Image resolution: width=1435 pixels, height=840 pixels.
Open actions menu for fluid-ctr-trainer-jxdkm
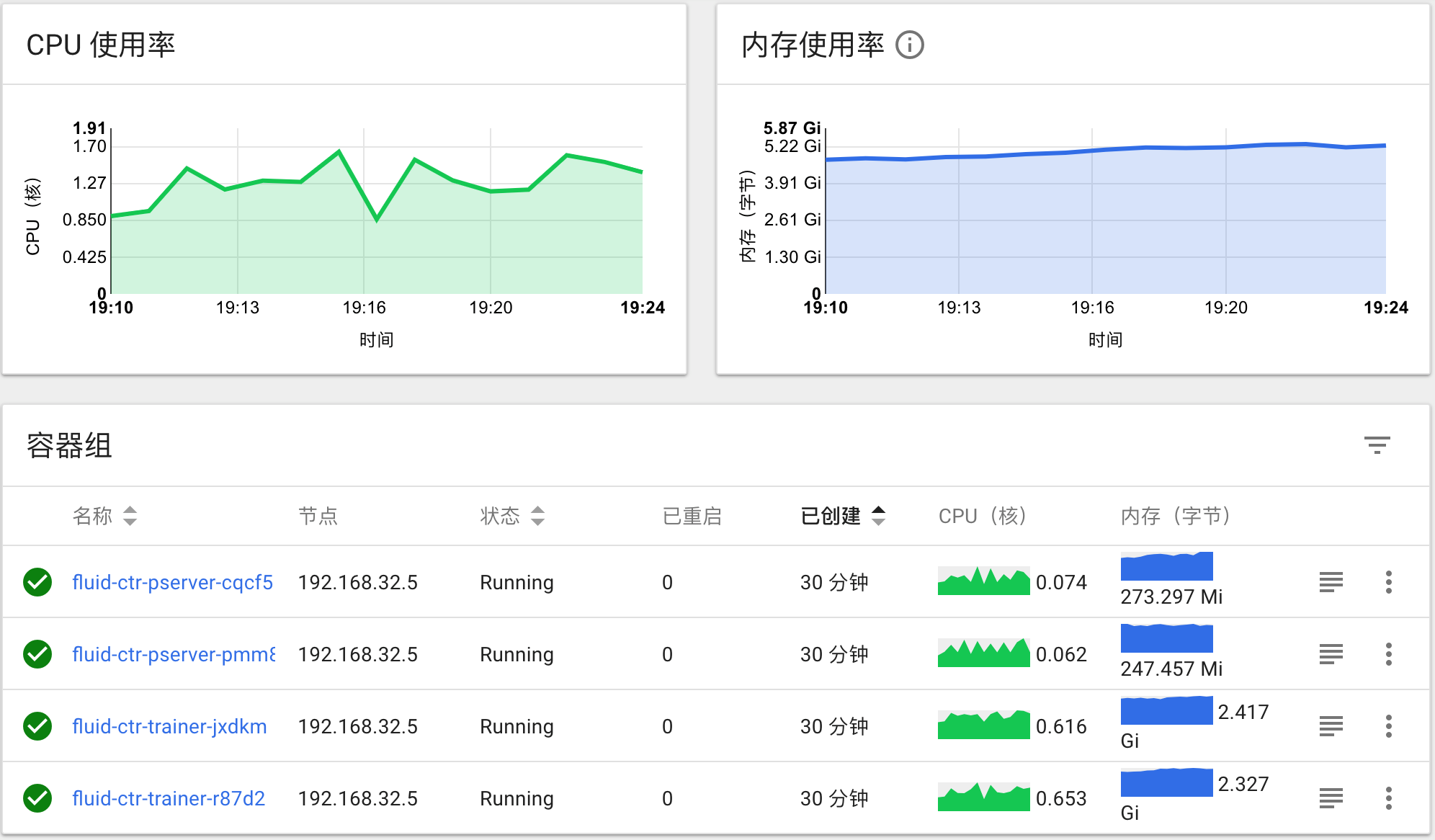point(1388,726)
